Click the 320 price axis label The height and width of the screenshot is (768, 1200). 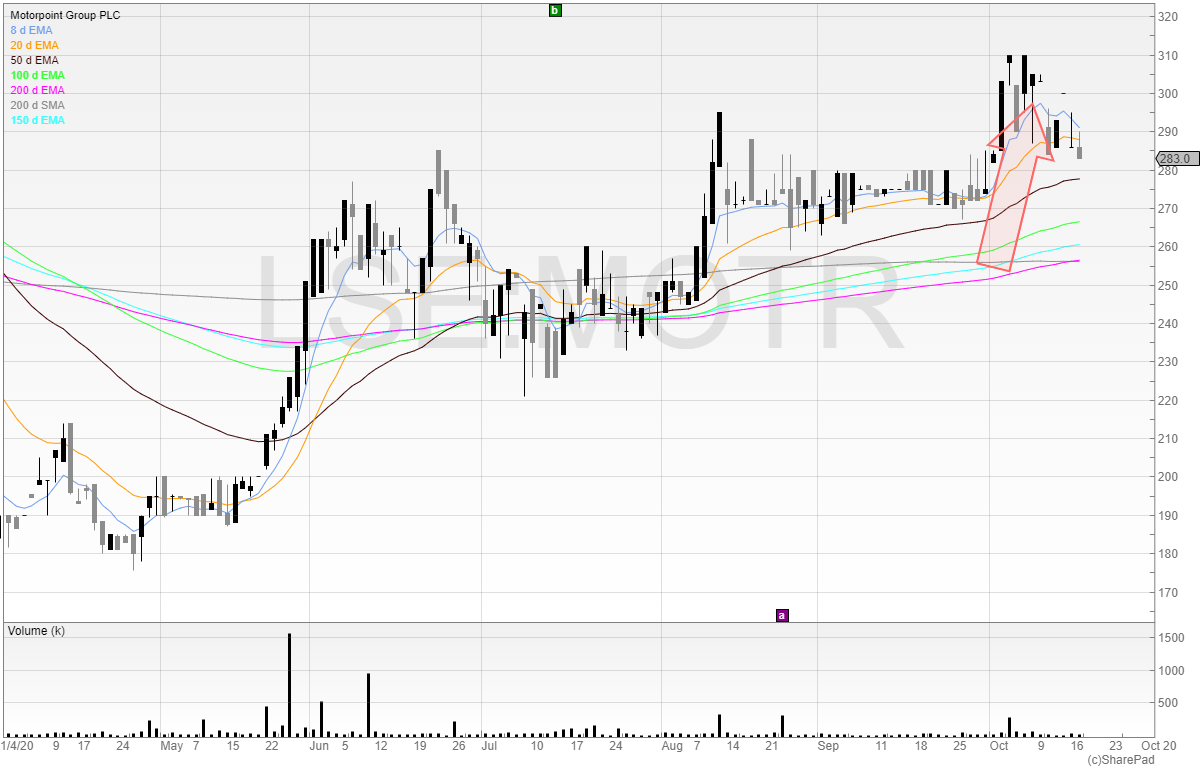point(1168,17)
